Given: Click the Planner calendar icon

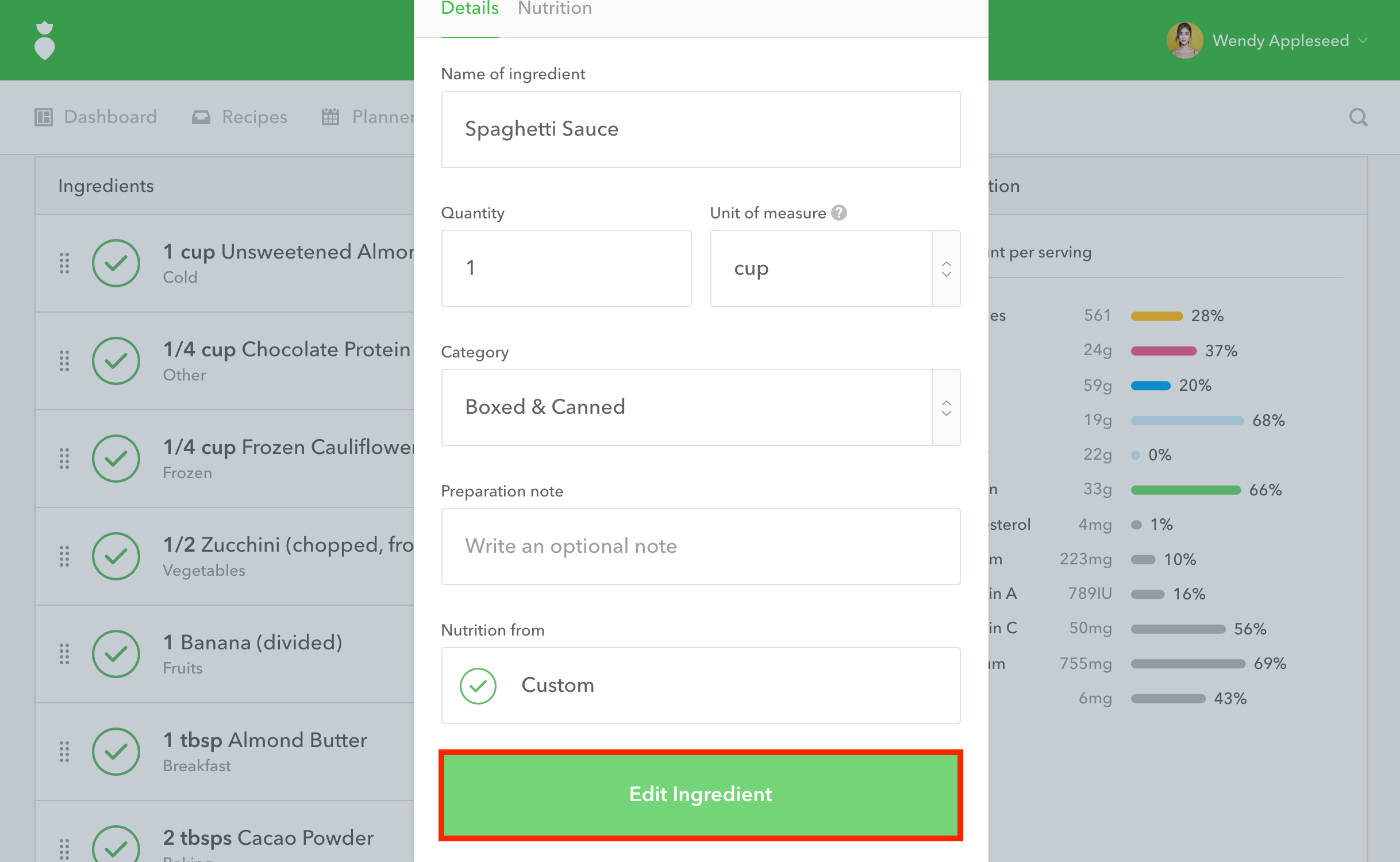Looking at the screenshot, I should coord(330,117).
